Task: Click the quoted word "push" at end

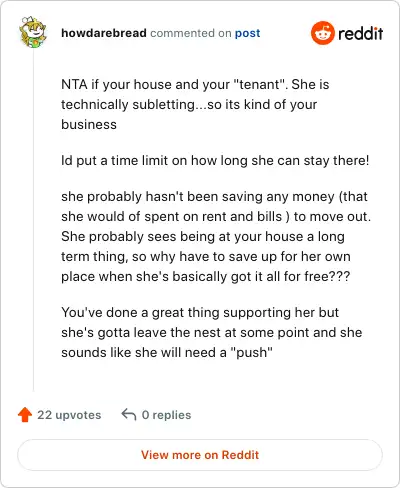Action: [x=251, y=352]
